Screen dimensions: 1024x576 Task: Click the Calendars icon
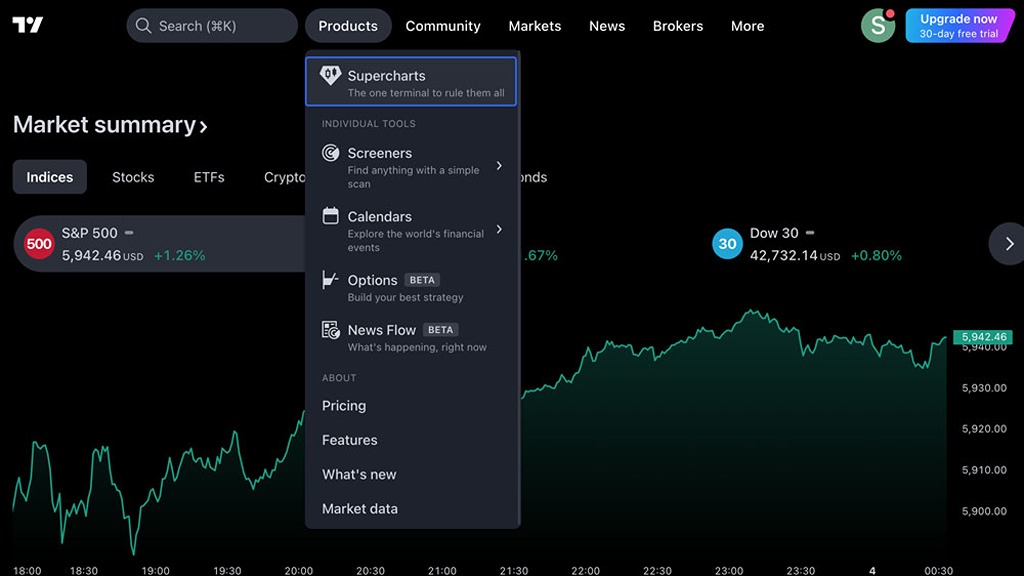pyautogui.click(x=330, y=216)
